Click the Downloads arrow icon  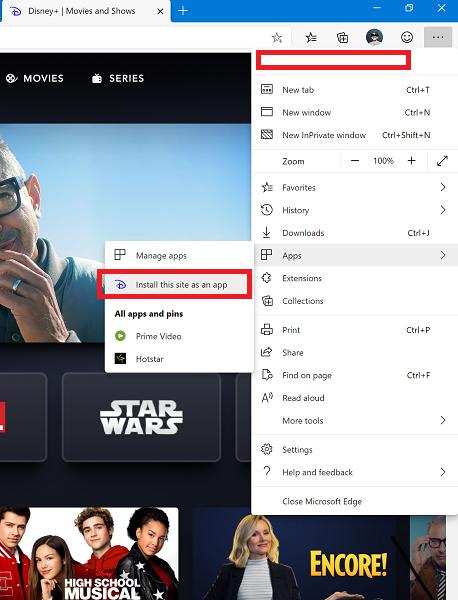tap(267, 232)
